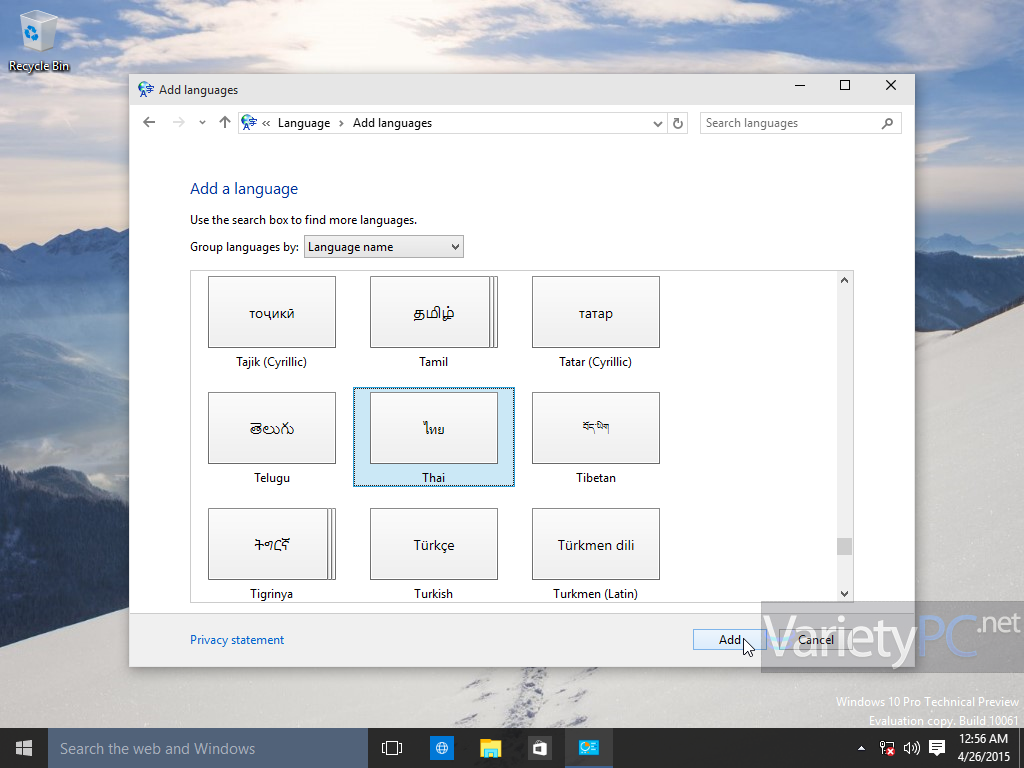Viewport: 1024px width, 768px height.
Task: Open the Windows Start menu
Action: pos(24,748)
